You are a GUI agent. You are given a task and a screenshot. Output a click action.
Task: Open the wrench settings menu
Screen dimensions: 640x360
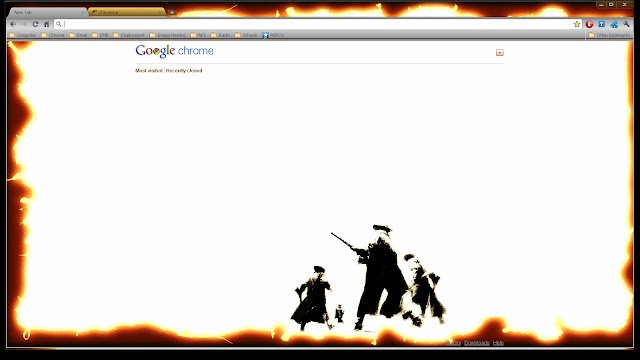[626, 24]
